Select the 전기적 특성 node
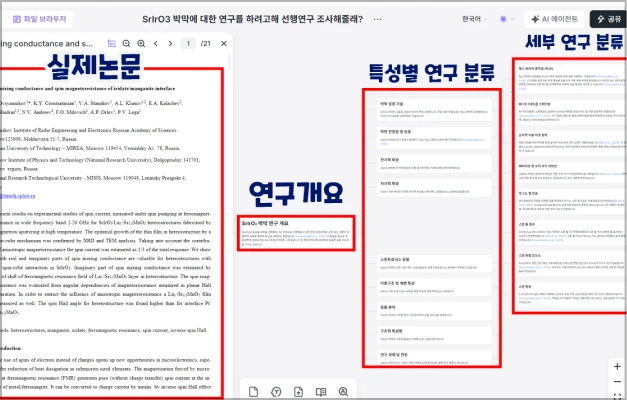This screenshot has width=627, height=400. click(x=433, y=164)
